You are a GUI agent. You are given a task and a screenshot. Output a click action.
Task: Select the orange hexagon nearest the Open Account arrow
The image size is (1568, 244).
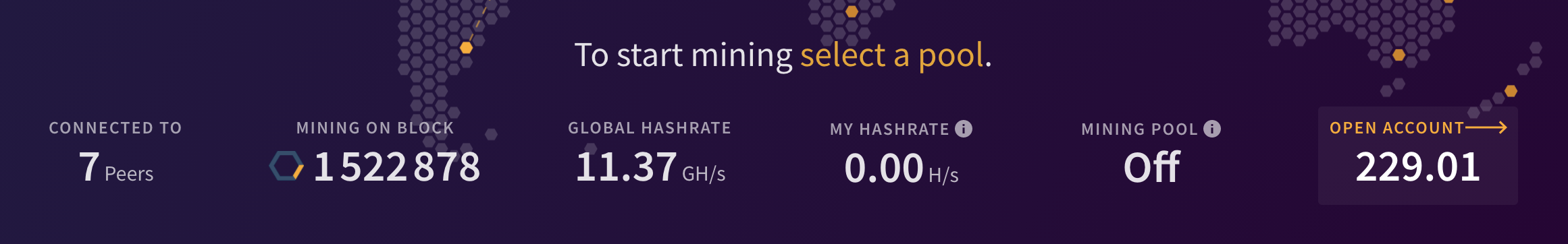click(x=1511, y=91)
